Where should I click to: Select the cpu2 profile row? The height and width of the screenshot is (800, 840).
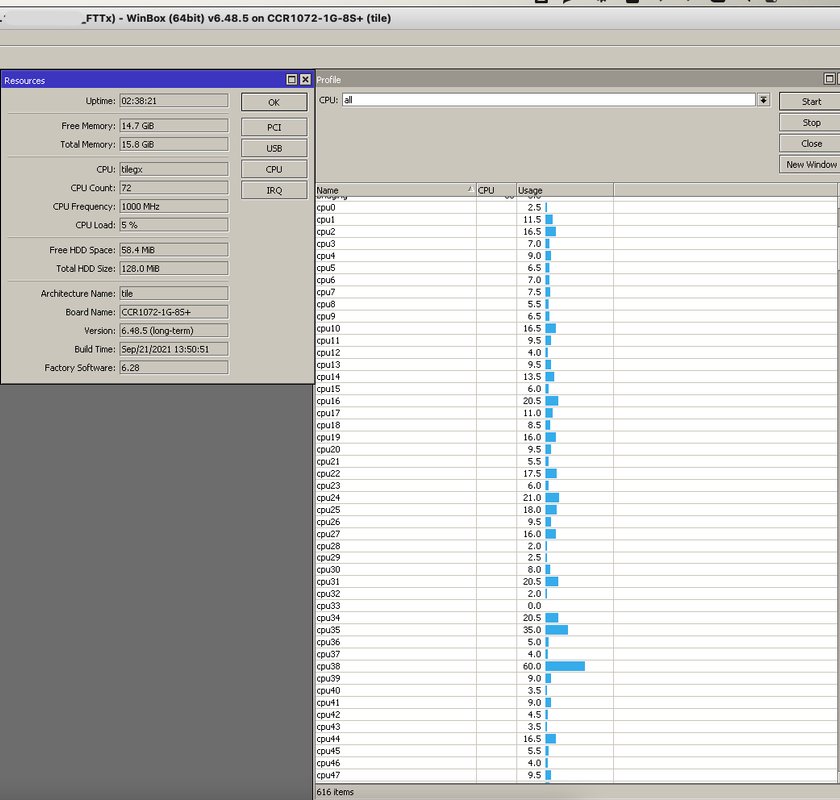tap(576, 231)
